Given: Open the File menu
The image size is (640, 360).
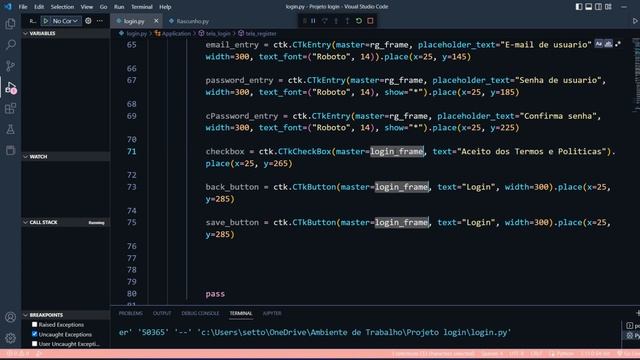Looking at the screenshot, I should (23, 7).
